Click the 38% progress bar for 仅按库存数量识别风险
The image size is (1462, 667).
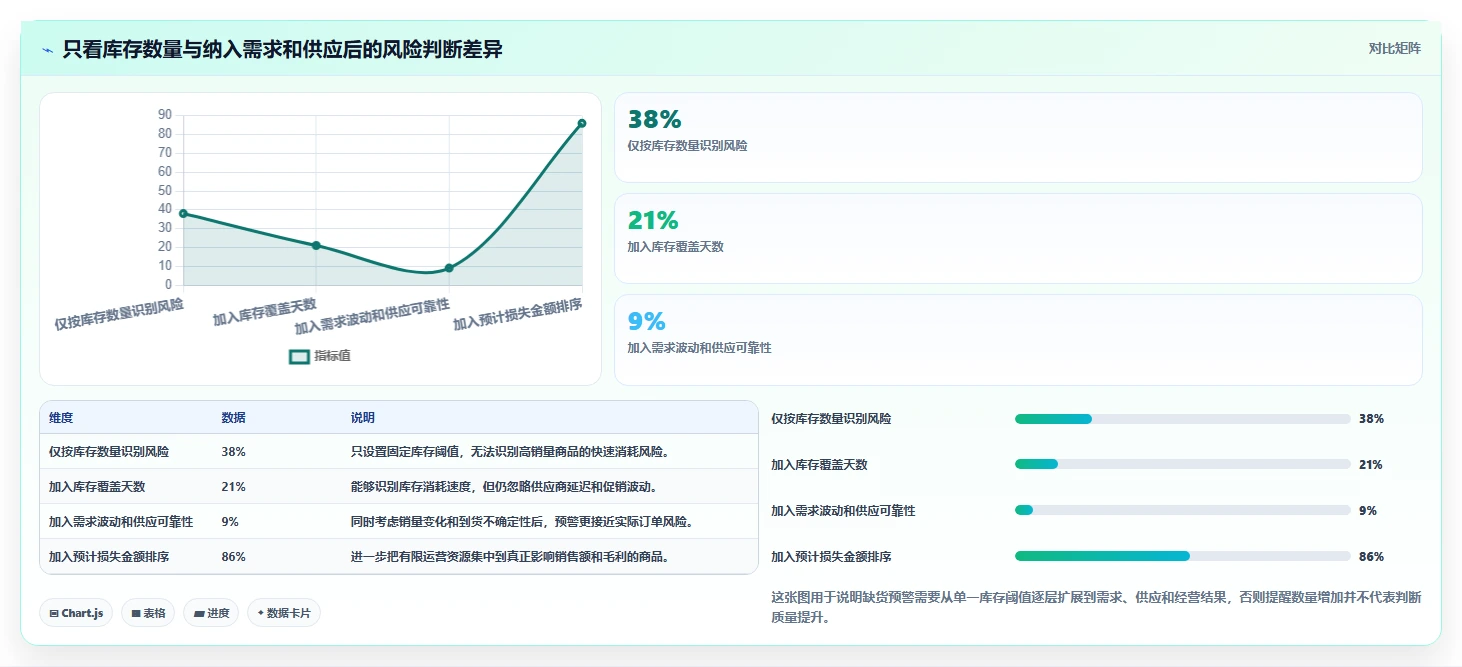coord(1183,419)
